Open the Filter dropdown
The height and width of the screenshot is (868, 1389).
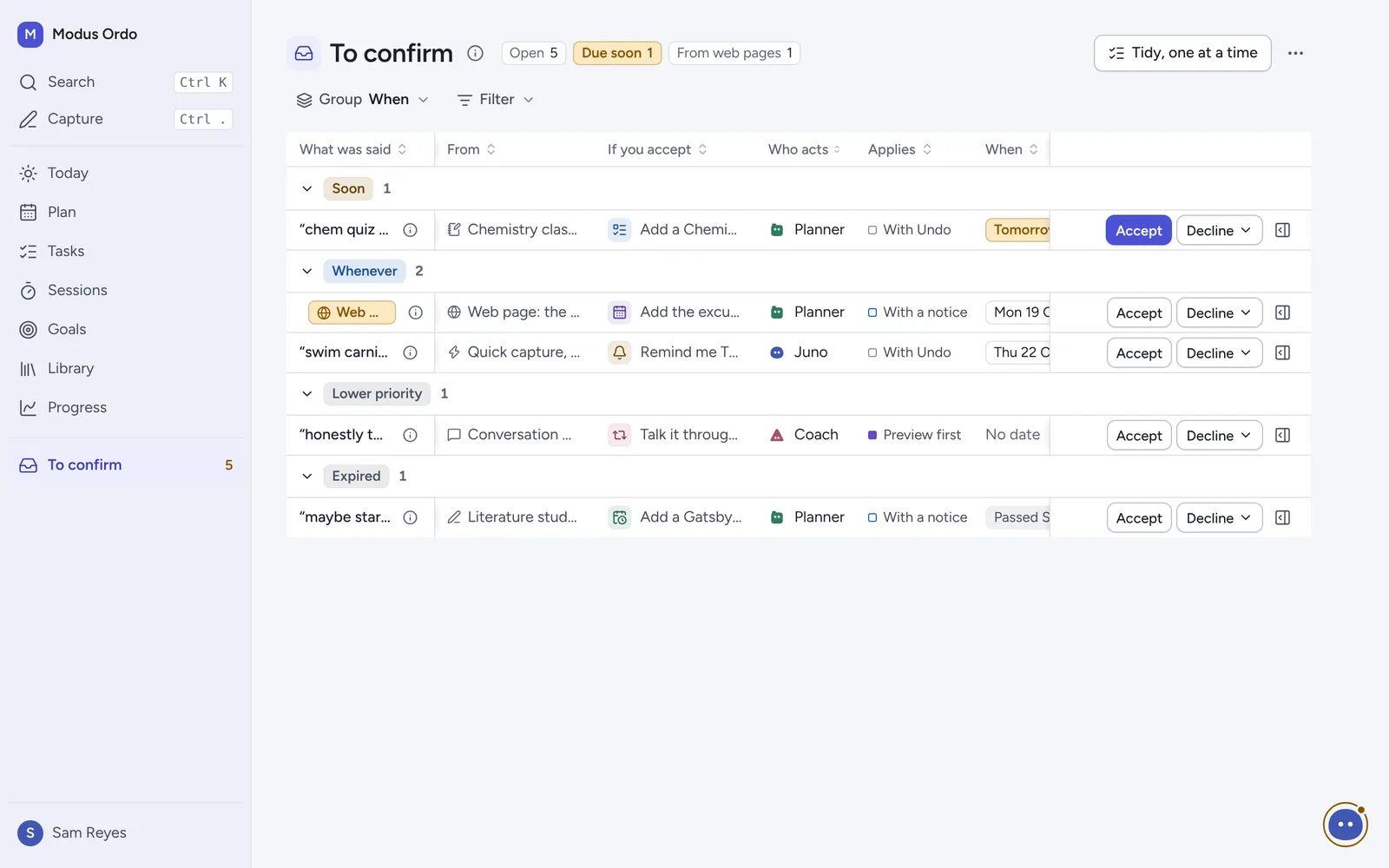point(496,100)
